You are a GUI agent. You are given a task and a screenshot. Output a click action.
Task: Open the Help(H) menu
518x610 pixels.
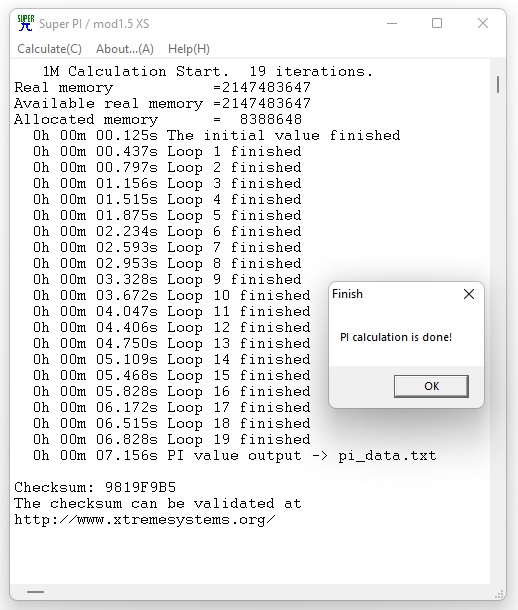[x=189, y=49]
